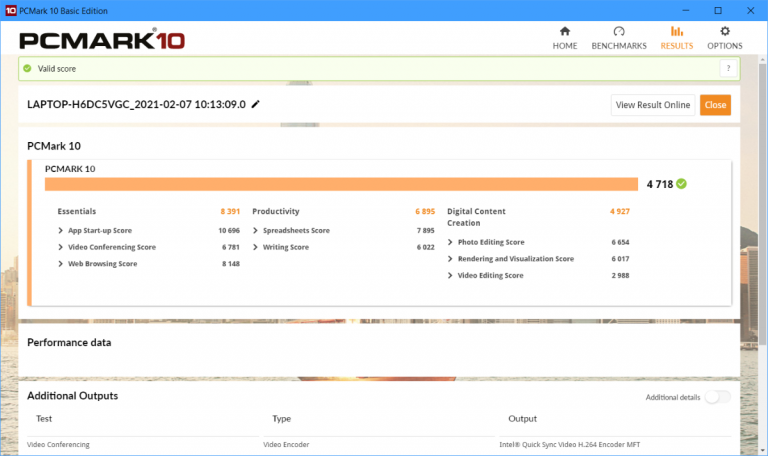Expand Rendering and Visualization Score
768x456 pixels.
click(x=451, y=259)
